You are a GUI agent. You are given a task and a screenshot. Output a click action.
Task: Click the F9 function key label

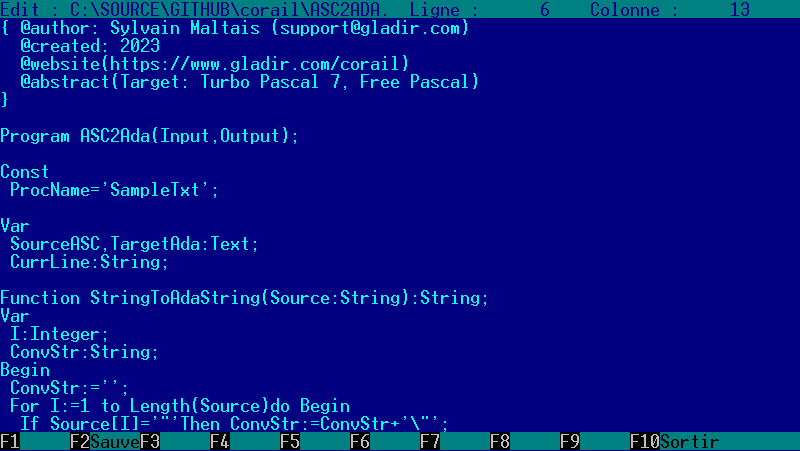point(570,441)
